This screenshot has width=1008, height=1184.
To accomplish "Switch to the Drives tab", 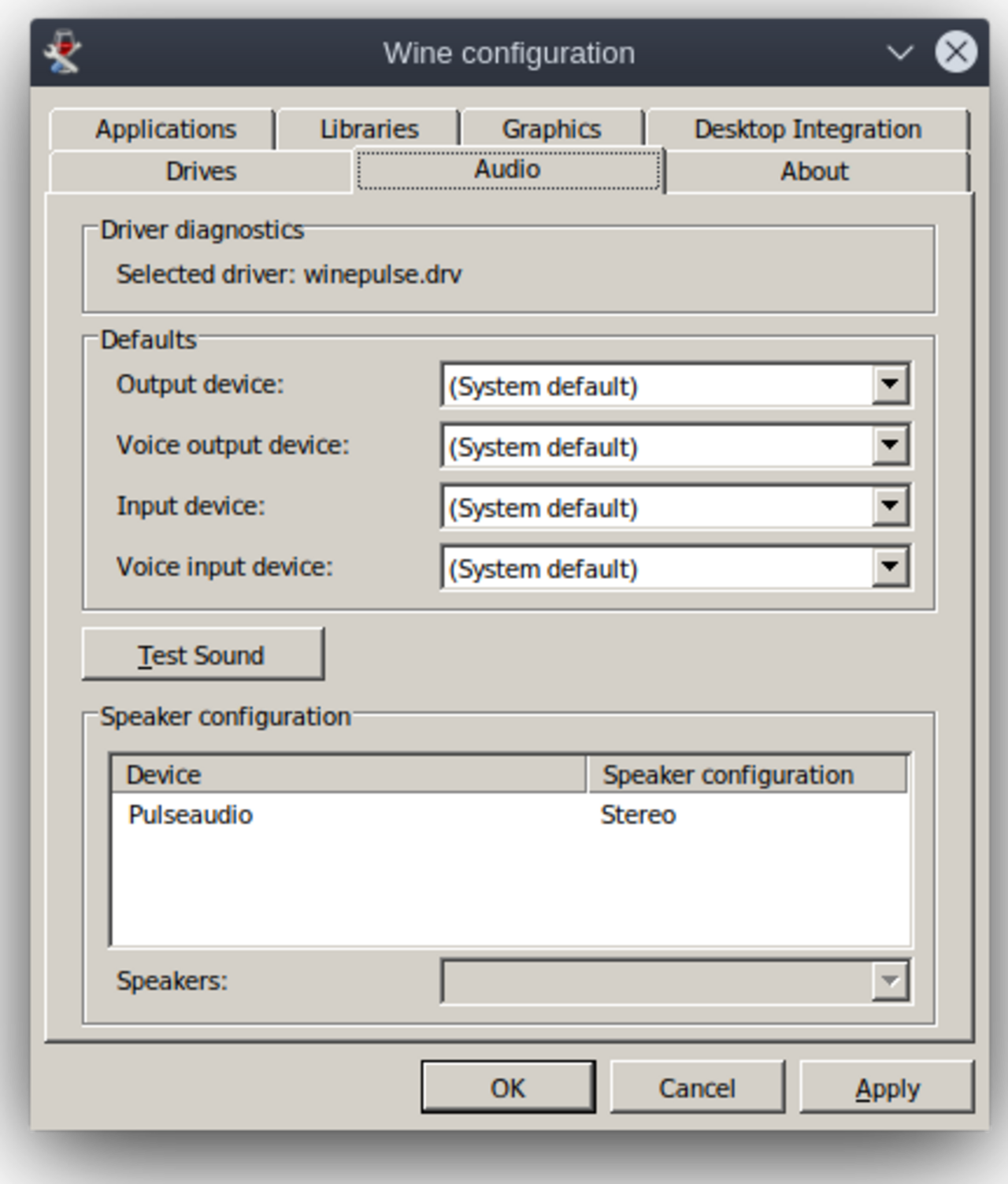I will coord(201,171).
